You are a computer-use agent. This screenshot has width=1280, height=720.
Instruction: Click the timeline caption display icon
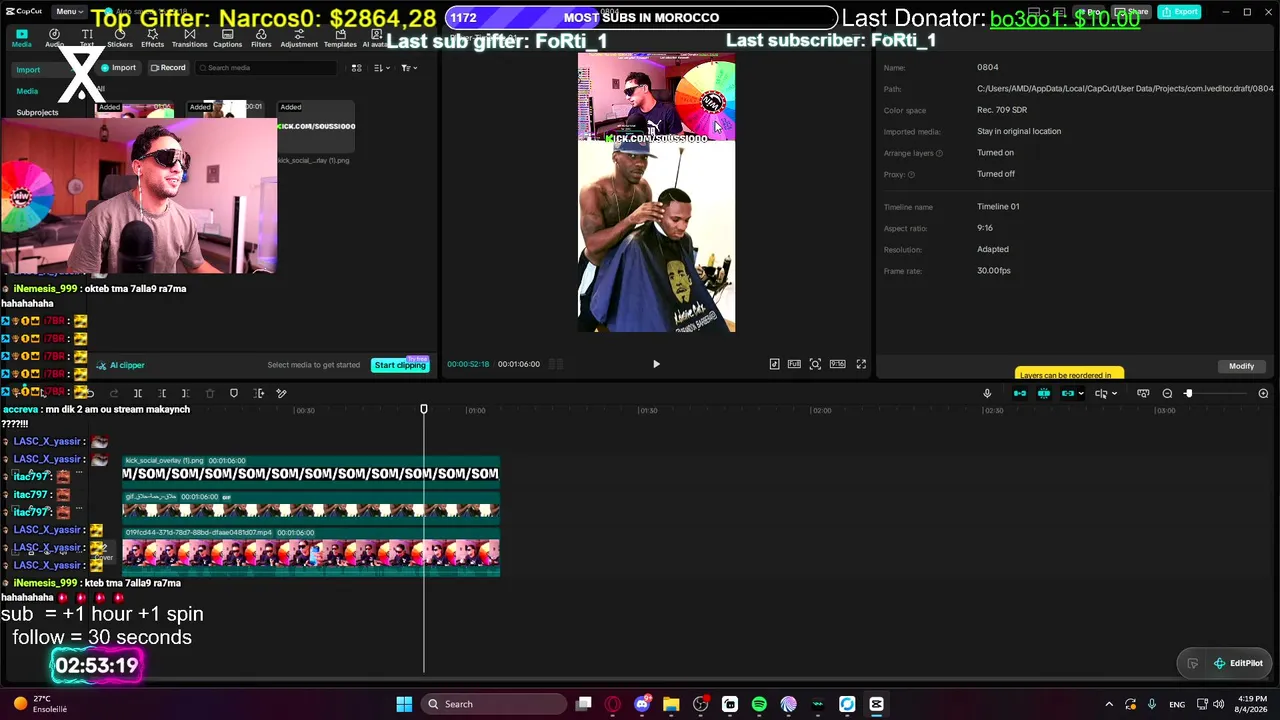click(1143, 393)
